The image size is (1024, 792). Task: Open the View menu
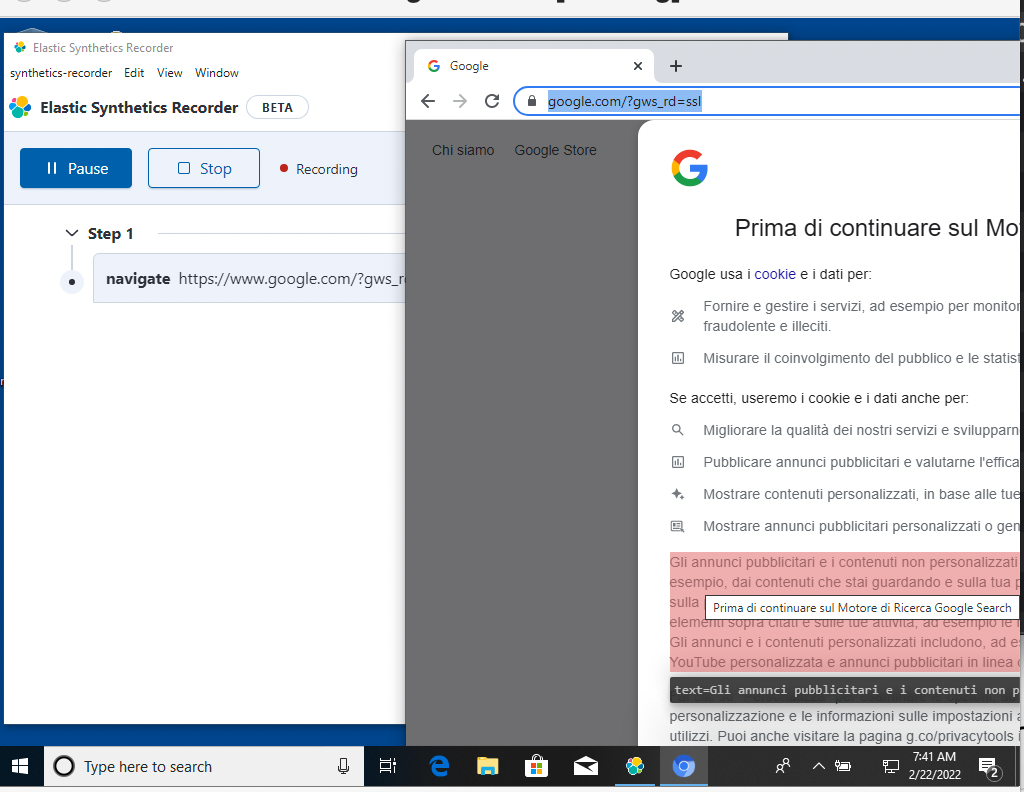pyautogui.click(x=169, y=72)
